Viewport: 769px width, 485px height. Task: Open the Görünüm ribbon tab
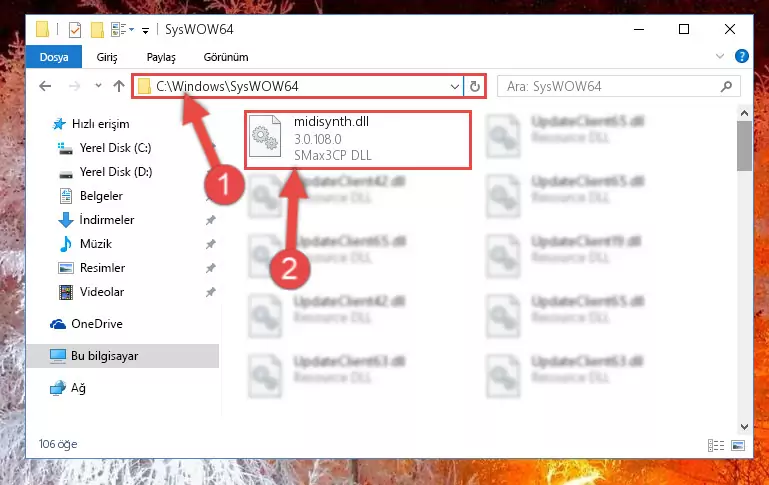click(226, 57)
